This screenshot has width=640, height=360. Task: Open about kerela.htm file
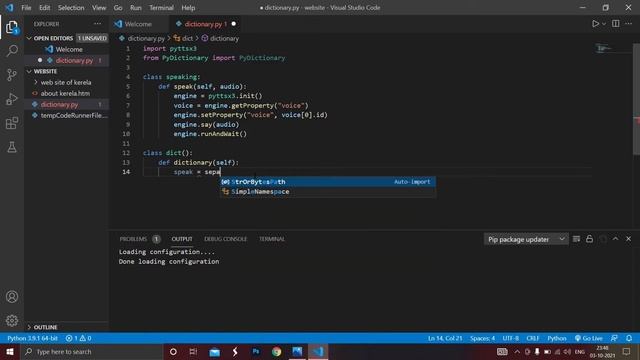click(x=66, y=93)
